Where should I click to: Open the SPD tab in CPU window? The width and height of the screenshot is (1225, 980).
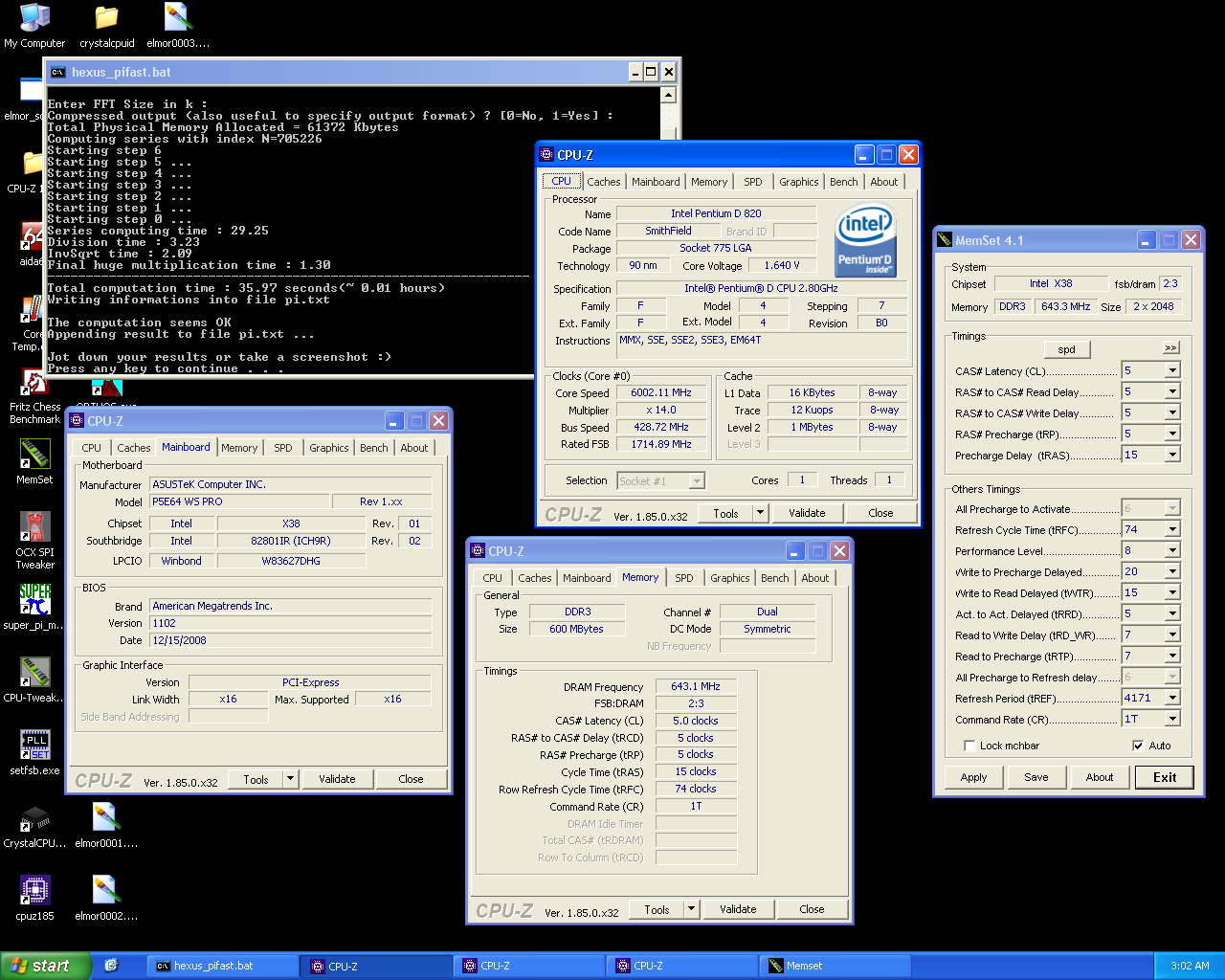tap(753, 182)
